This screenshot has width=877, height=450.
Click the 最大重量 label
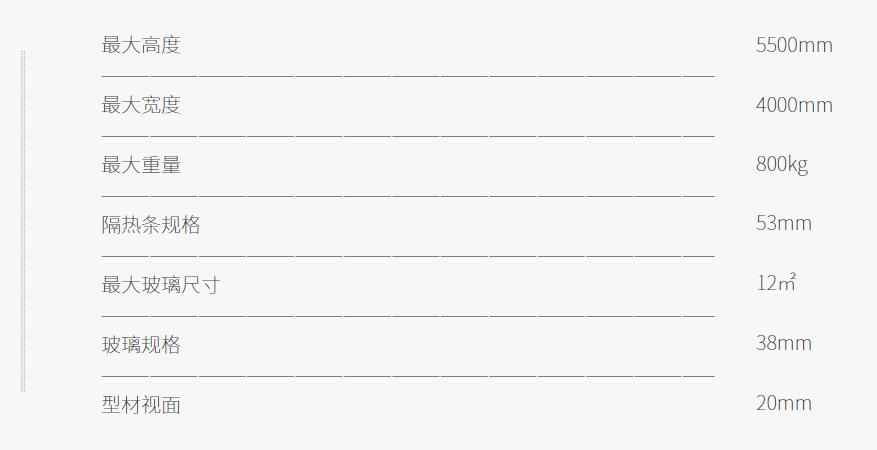(141, 164)
